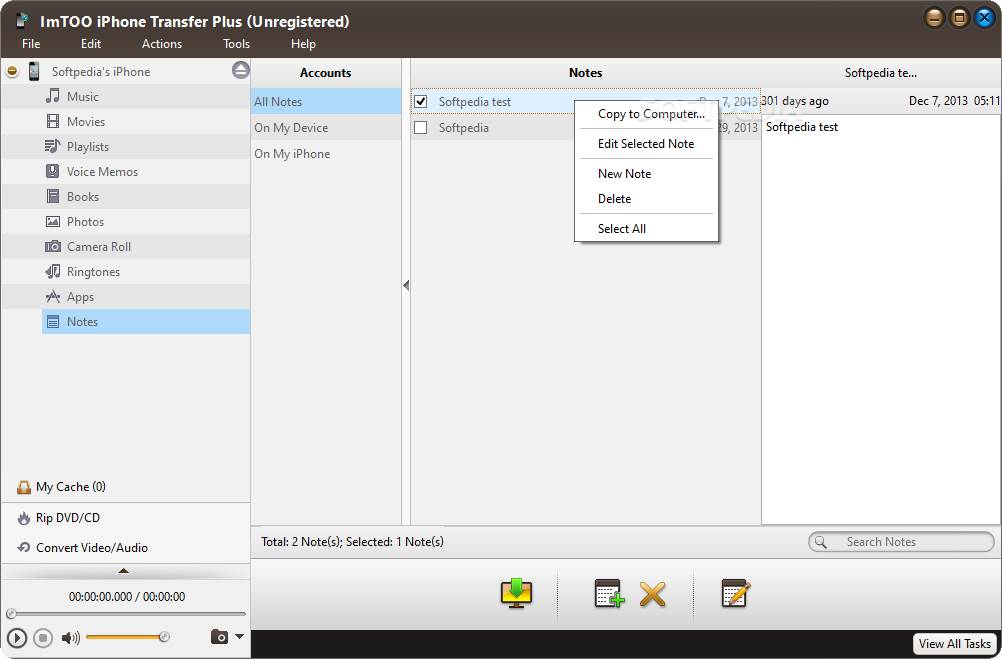Click the Accounts column header
The height and width of the screenshot is (659, 1002).
point(326,73)
